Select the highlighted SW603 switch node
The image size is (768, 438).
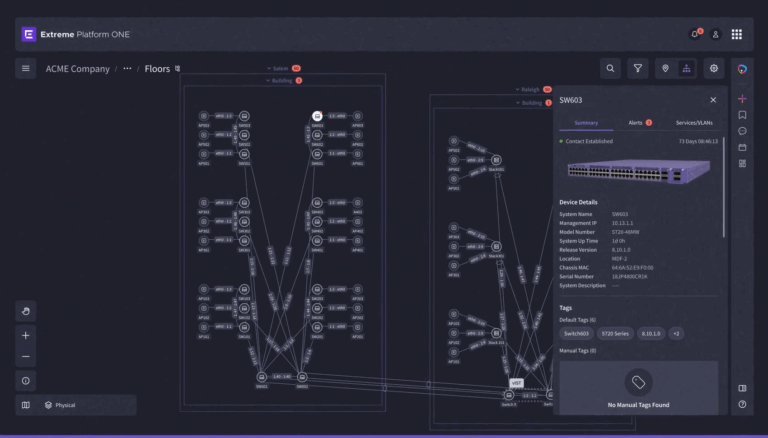[317, 116]
